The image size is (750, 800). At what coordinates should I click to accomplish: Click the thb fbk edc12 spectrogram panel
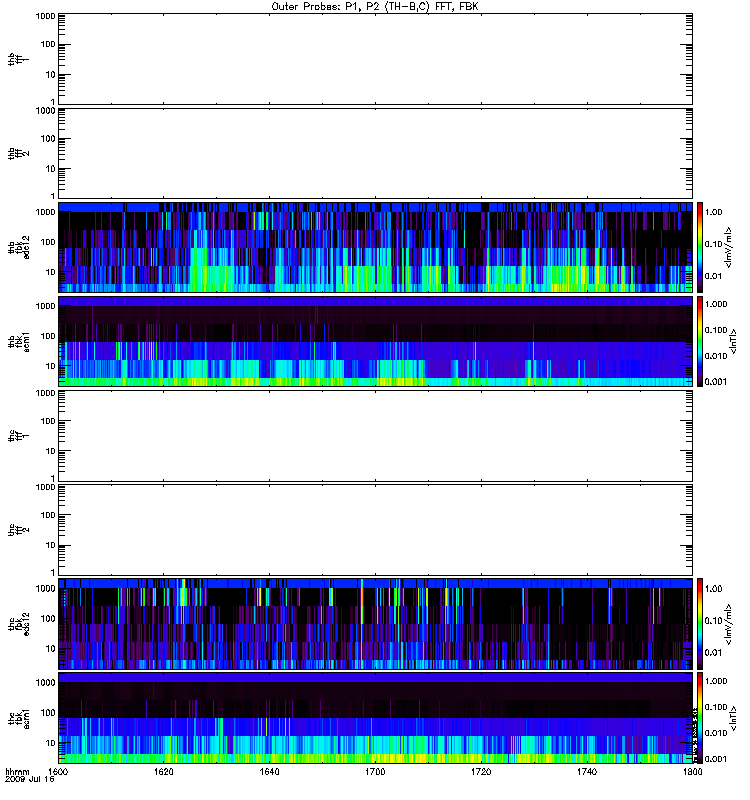375,247
